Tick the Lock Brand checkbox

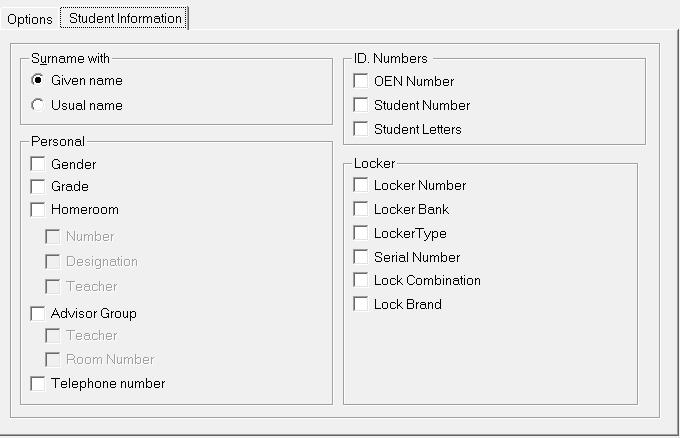(361, 304)
